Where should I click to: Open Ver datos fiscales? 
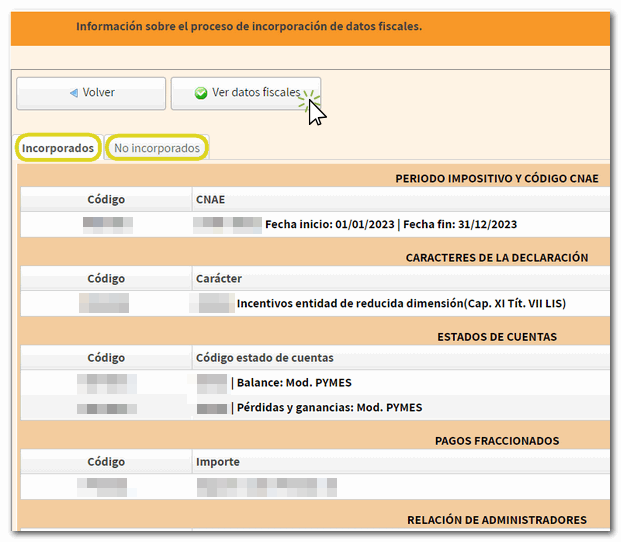pos(246,93)
